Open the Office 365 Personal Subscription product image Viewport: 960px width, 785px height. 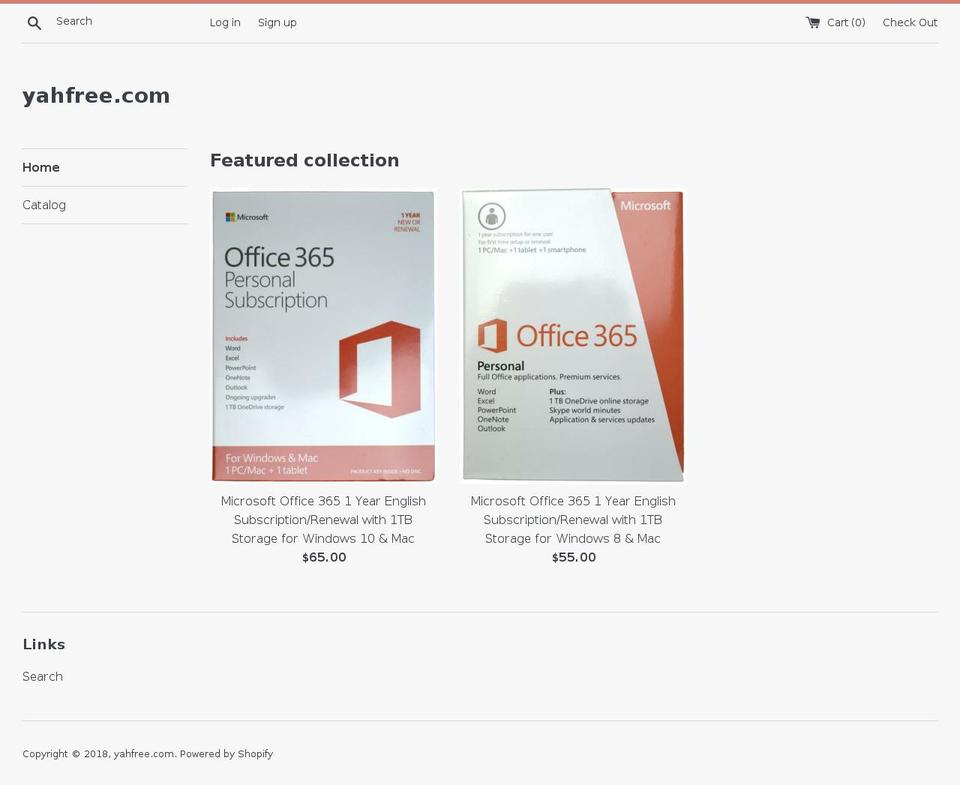pos(323,336)
